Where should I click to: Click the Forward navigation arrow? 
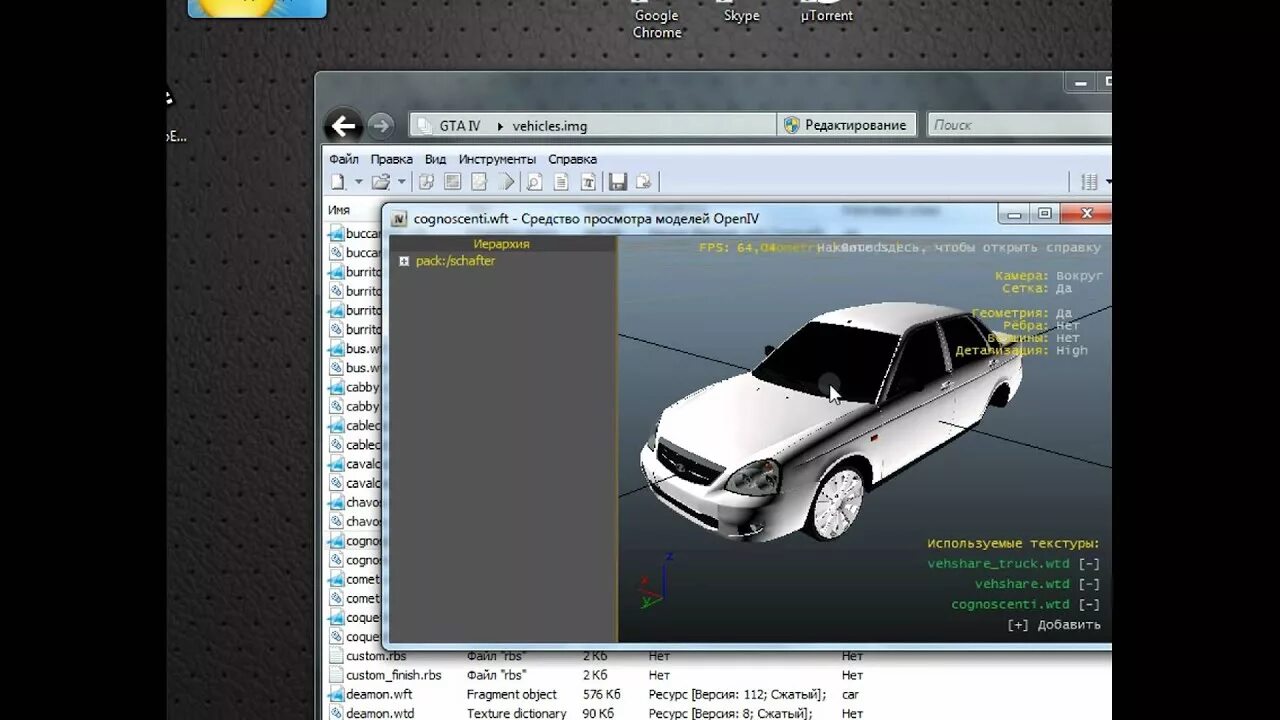380,125
